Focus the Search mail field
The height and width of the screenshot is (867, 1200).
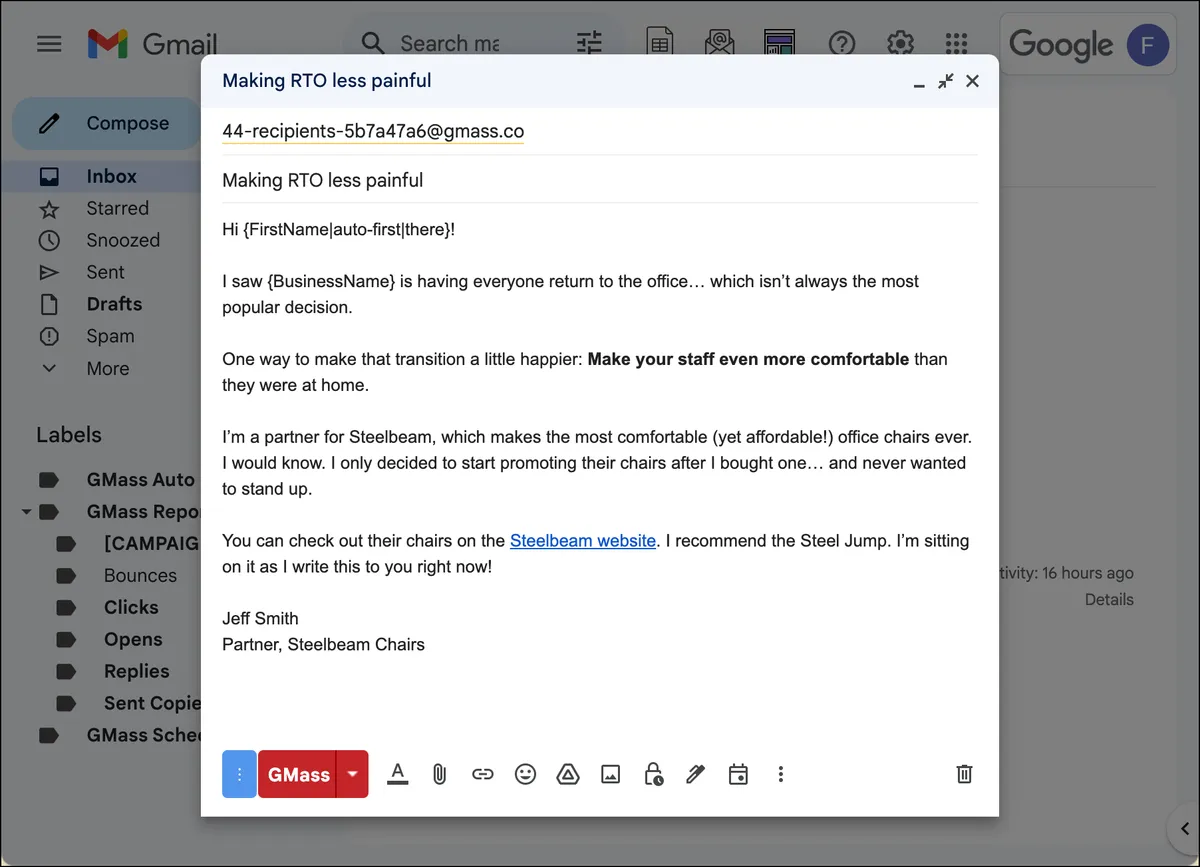coord(449,43)
